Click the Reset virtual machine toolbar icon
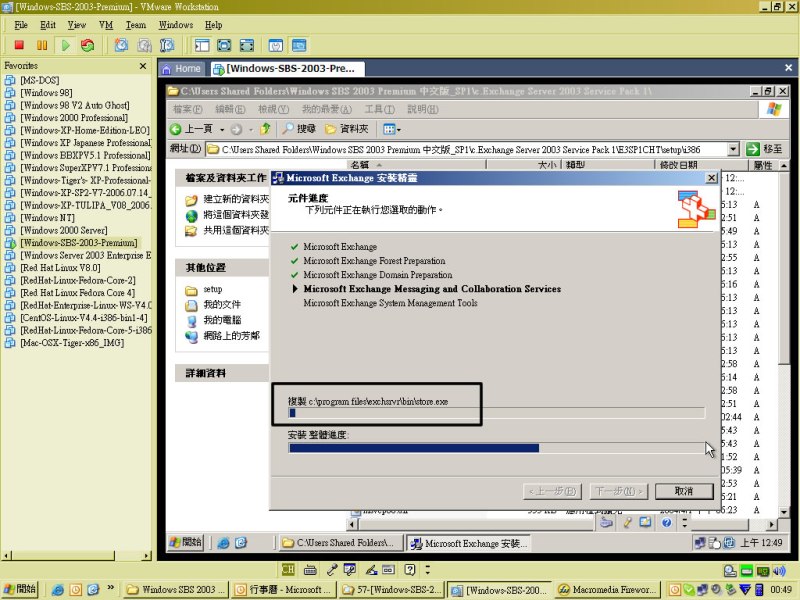 [x=88, y=45]
